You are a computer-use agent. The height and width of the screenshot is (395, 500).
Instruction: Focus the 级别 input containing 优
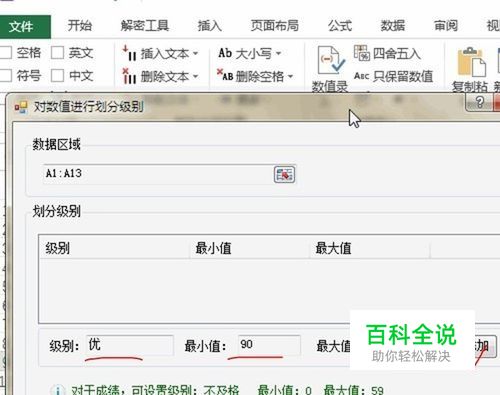130,345
